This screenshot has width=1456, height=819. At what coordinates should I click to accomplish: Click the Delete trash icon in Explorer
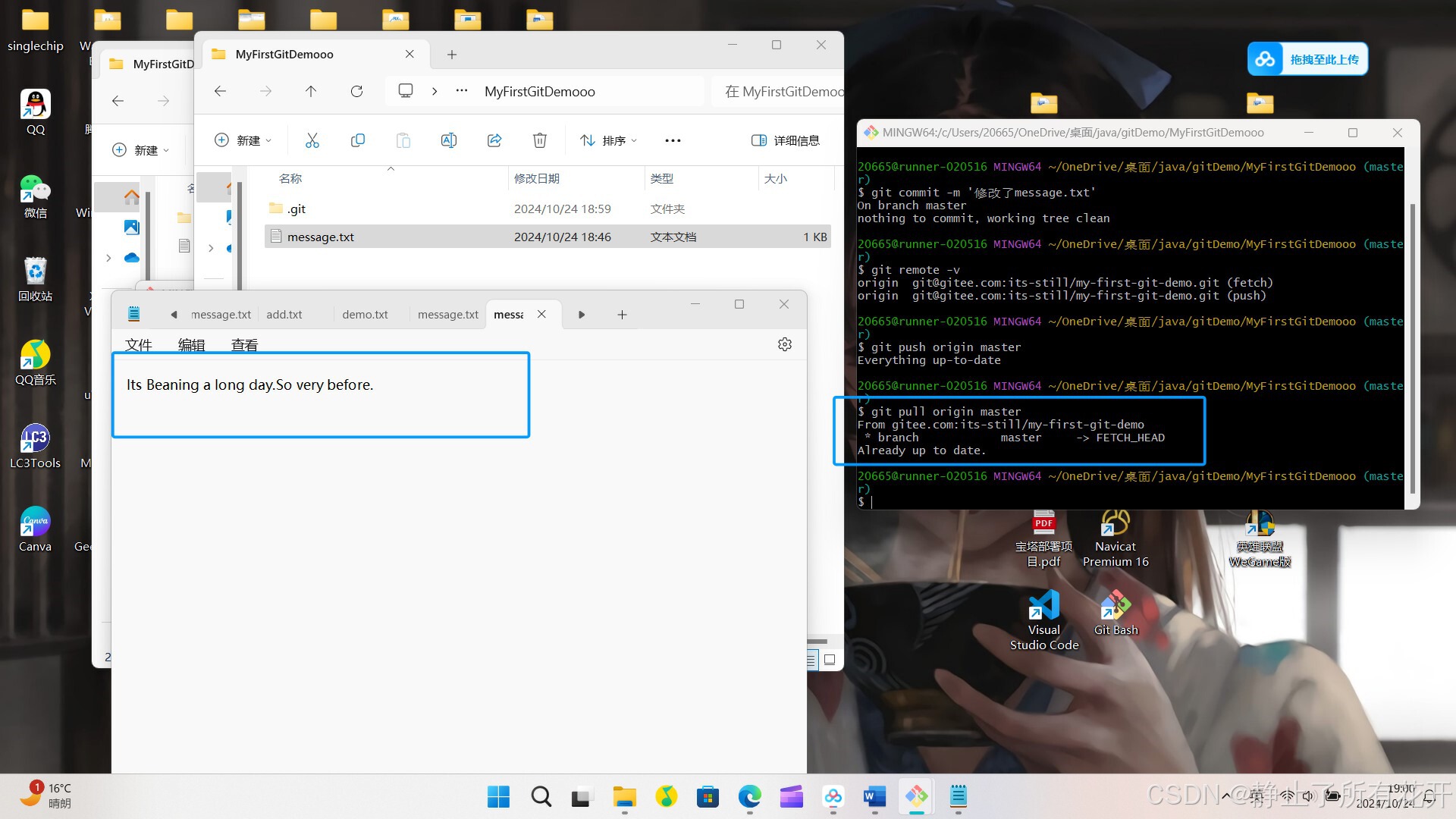(x=539, y=140)
